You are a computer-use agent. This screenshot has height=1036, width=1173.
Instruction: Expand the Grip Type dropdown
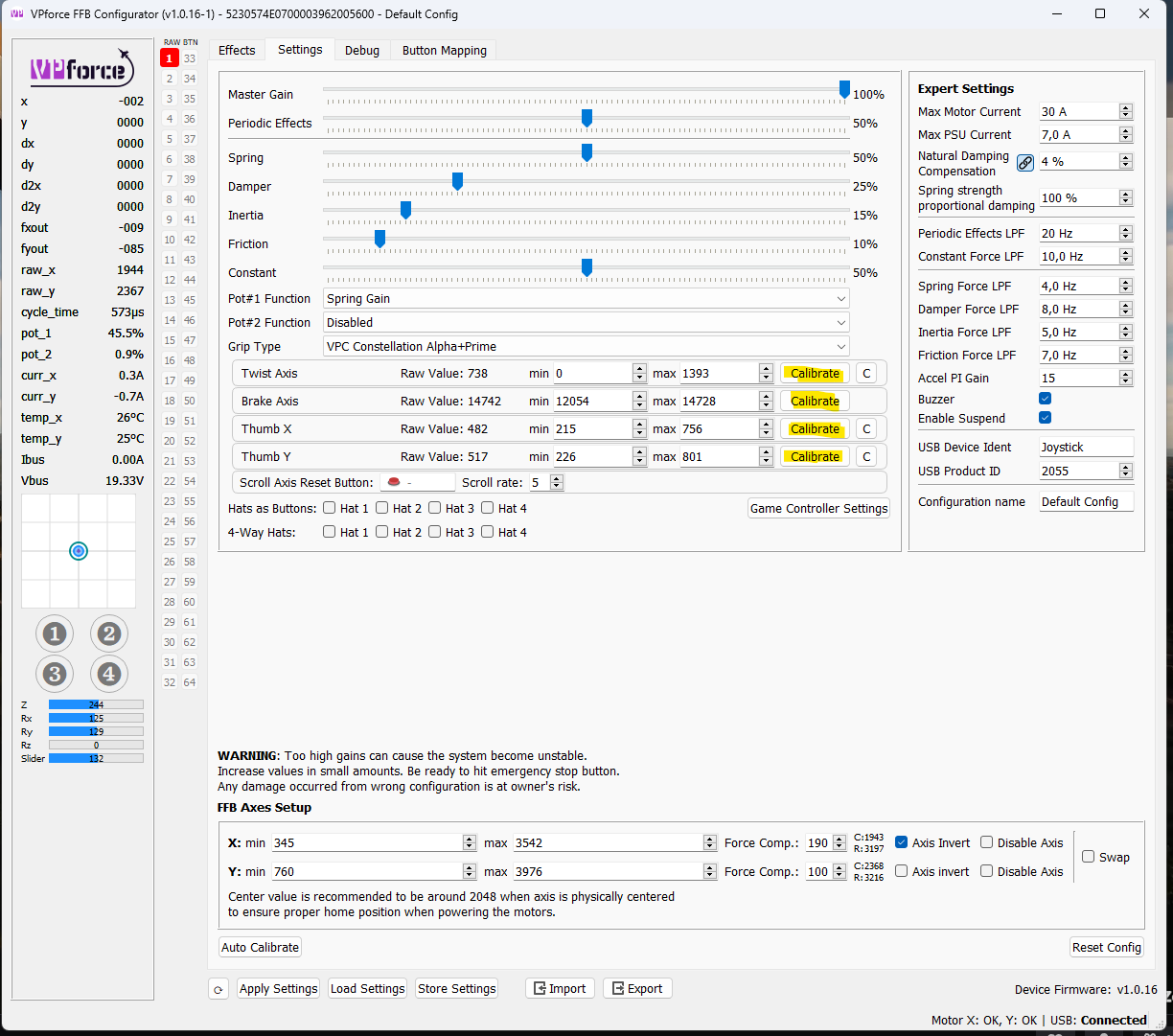pos(586,347)
